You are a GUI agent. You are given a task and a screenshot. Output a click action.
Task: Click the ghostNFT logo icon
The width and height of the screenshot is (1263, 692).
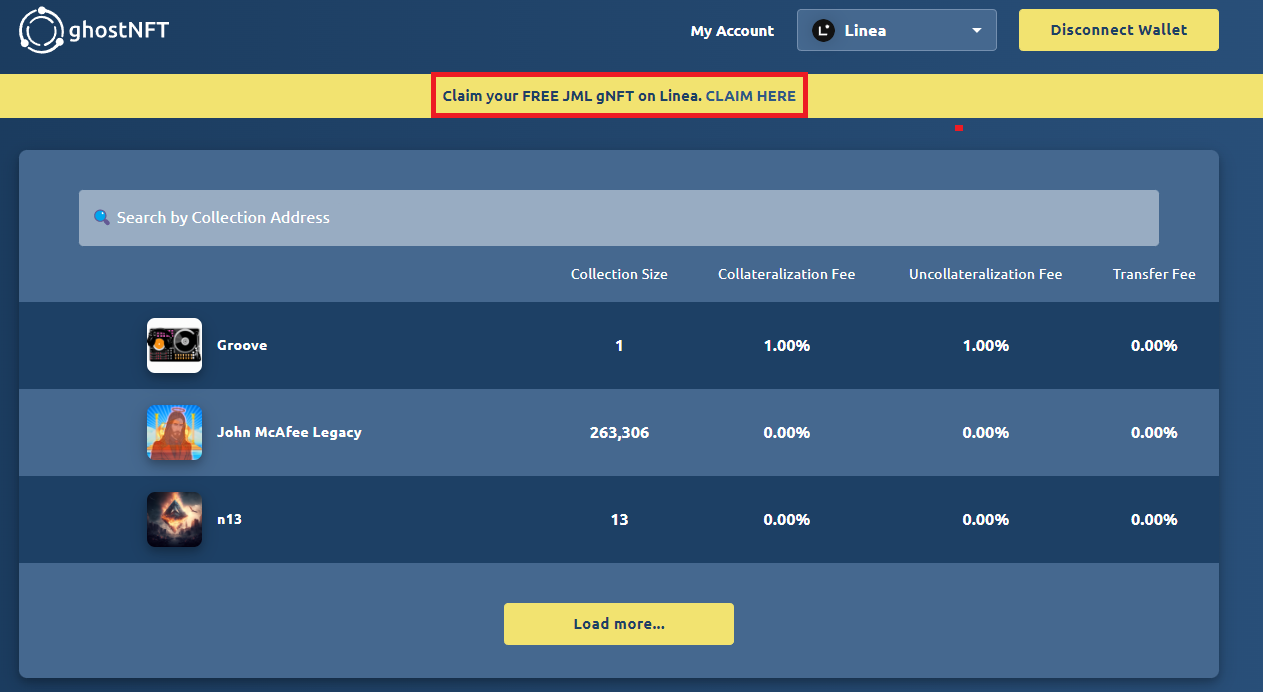click(41, 30)
